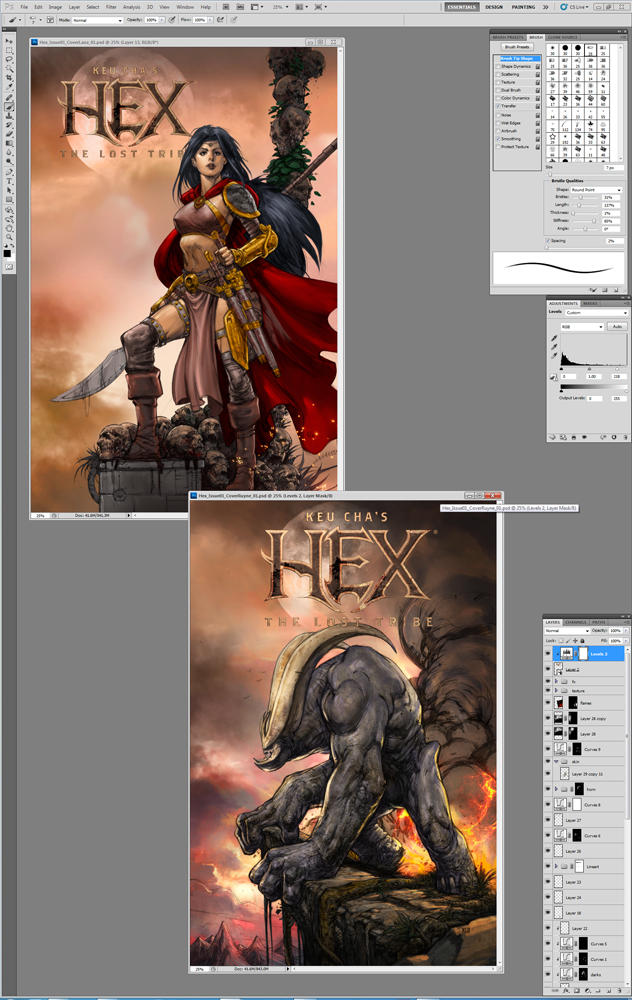Select the Crop tool in toolbox
Screen dimensions: 632x1000
(9, 79)
